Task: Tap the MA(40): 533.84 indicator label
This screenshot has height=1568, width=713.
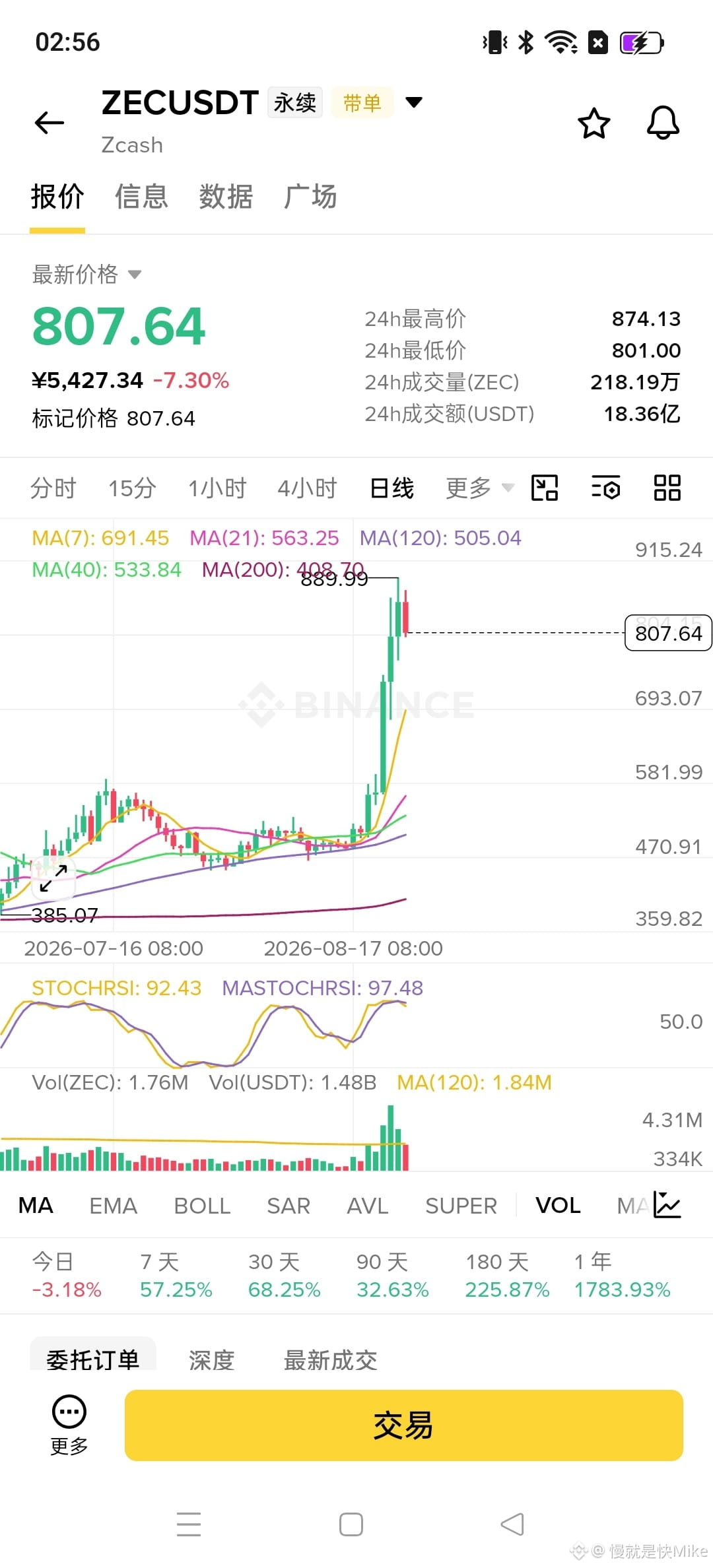Action: [106, 570]
